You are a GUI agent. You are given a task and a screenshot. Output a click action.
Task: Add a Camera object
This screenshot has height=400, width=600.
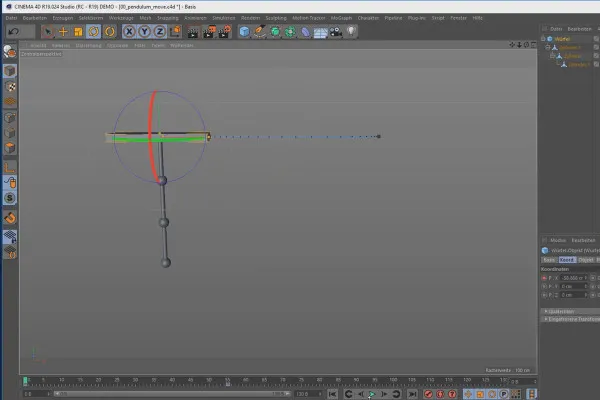(336, 32)
